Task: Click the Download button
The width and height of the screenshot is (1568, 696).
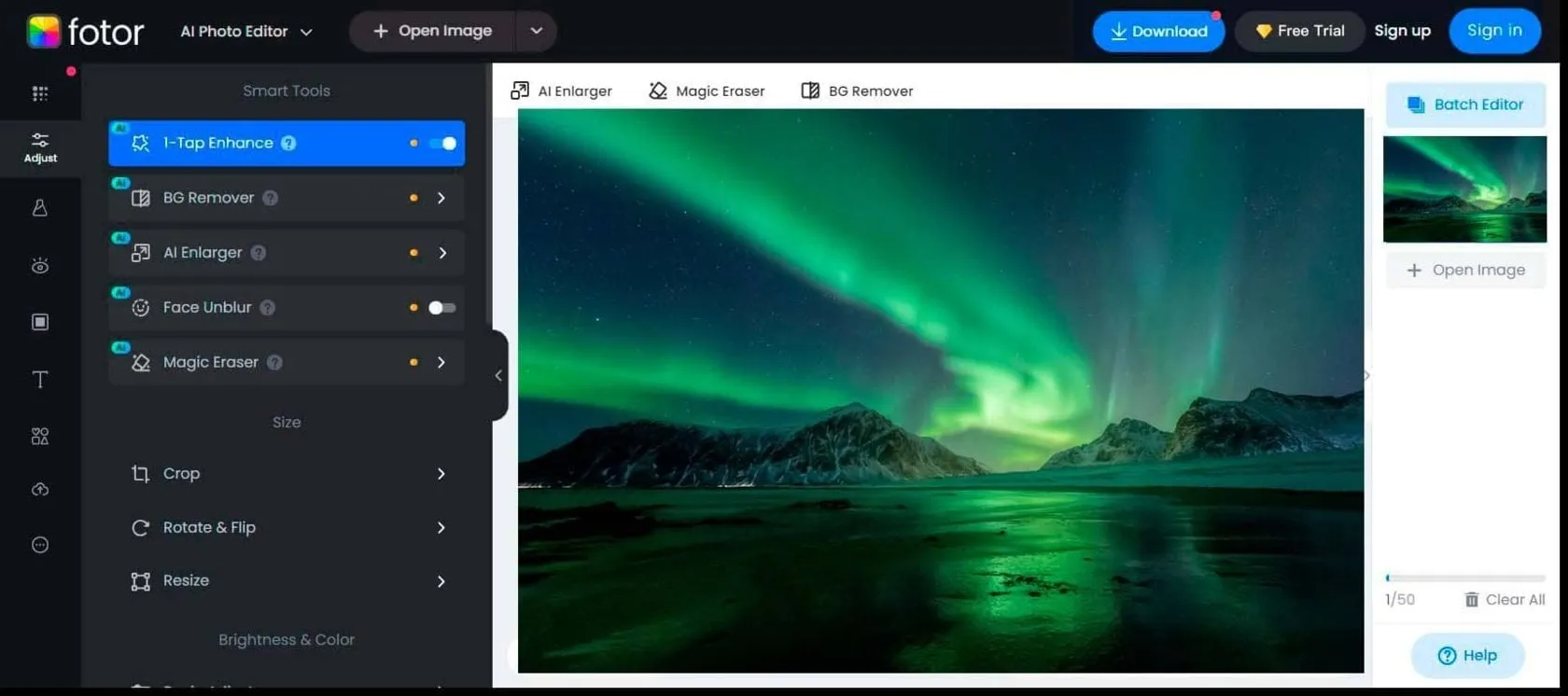Action: pyautogui.click(x=1158, y=32)
